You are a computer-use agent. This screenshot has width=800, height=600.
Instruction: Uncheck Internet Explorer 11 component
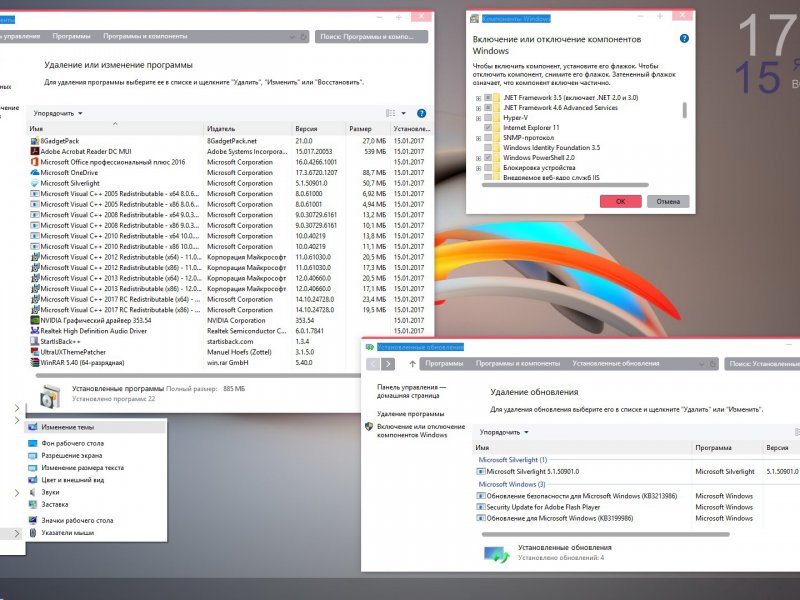pyautogui.click(x=488, y=128)
